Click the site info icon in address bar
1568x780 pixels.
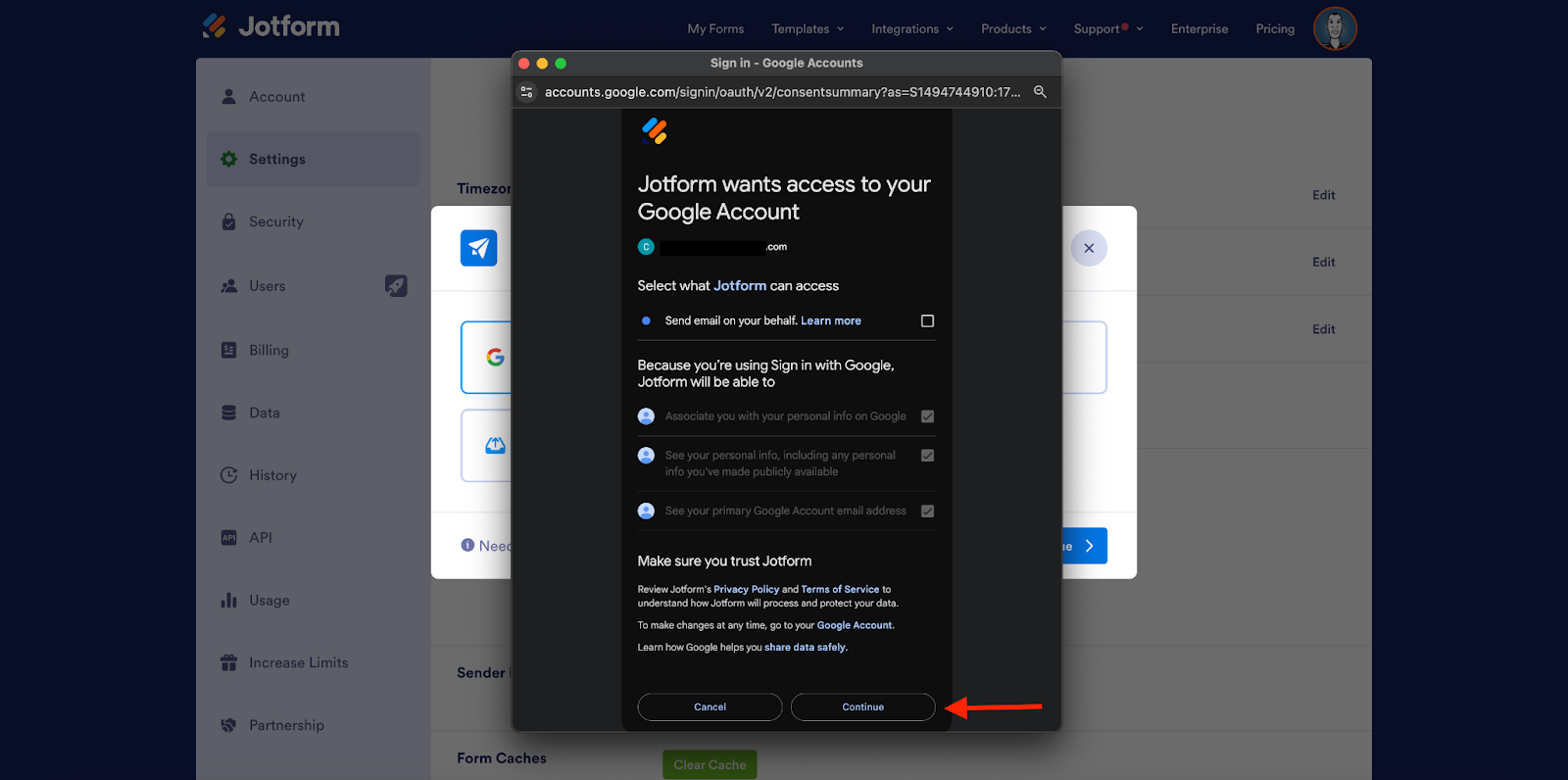coord(527,92)
